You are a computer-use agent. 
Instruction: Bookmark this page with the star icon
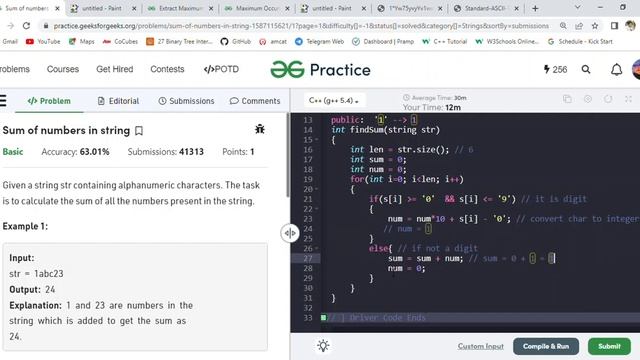tap(595, 26)
